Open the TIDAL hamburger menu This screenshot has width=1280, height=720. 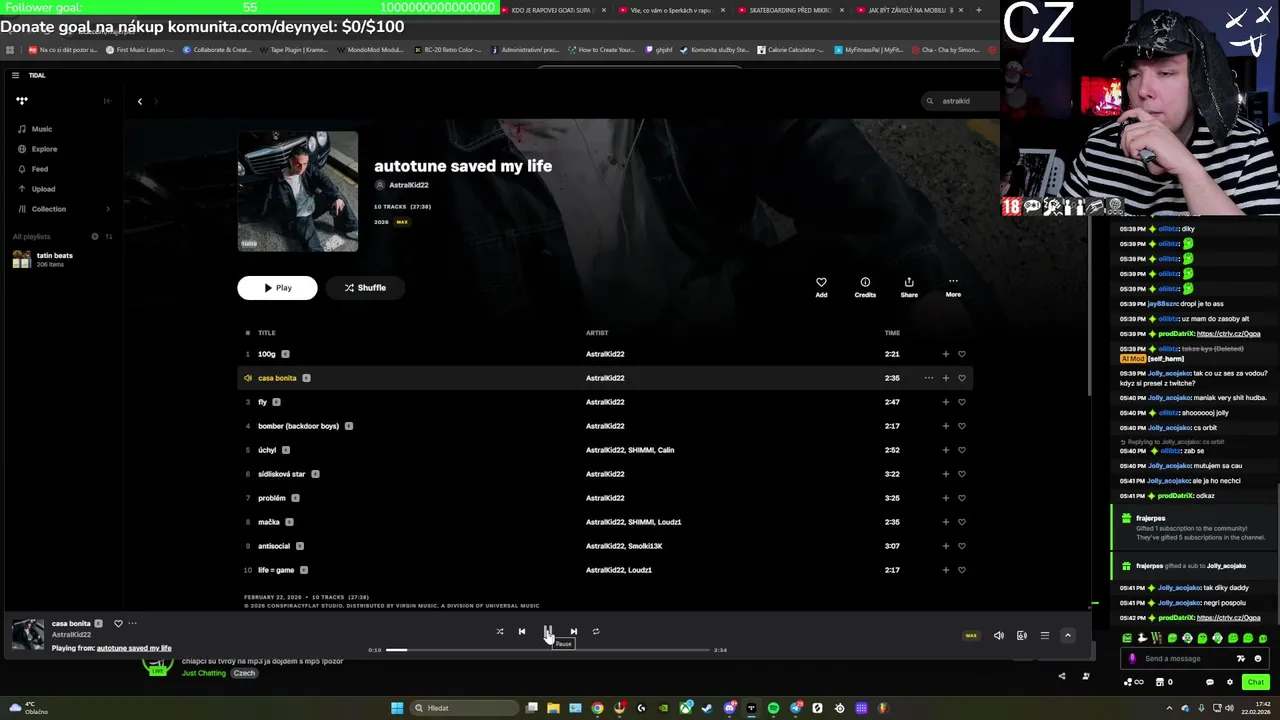click(15, 75)
